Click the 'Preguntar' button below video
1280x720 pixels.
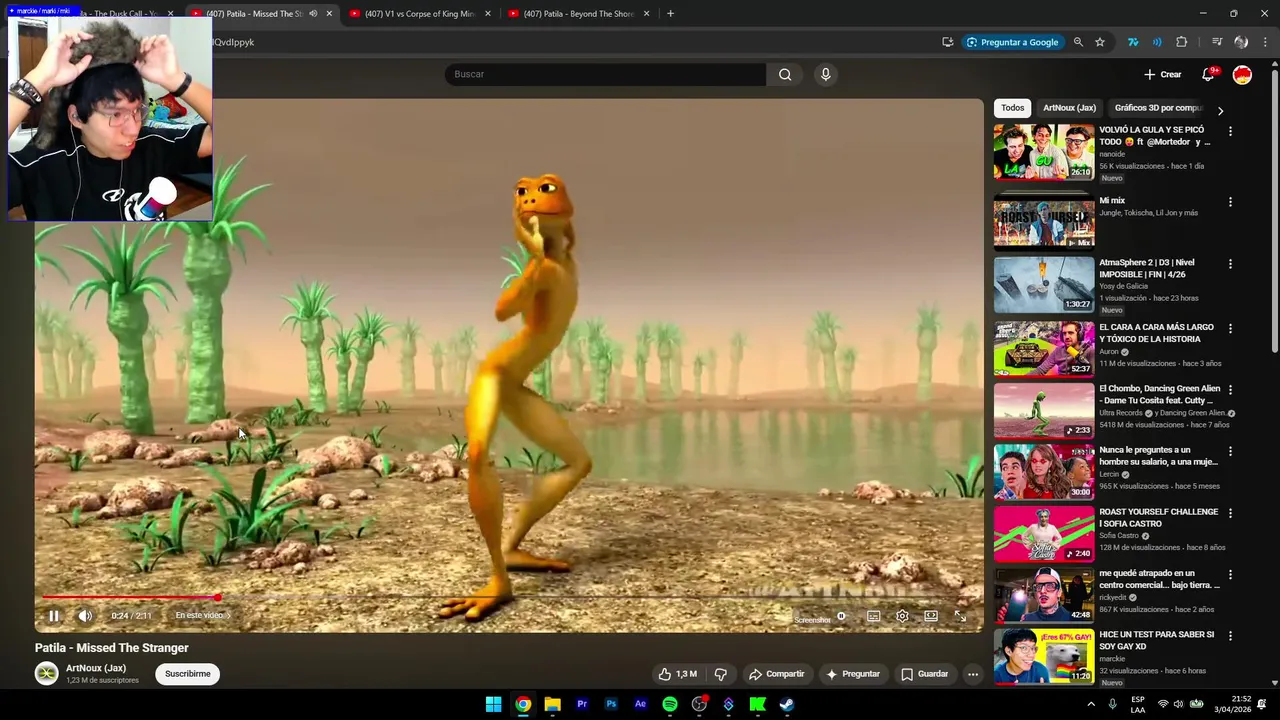853,674
